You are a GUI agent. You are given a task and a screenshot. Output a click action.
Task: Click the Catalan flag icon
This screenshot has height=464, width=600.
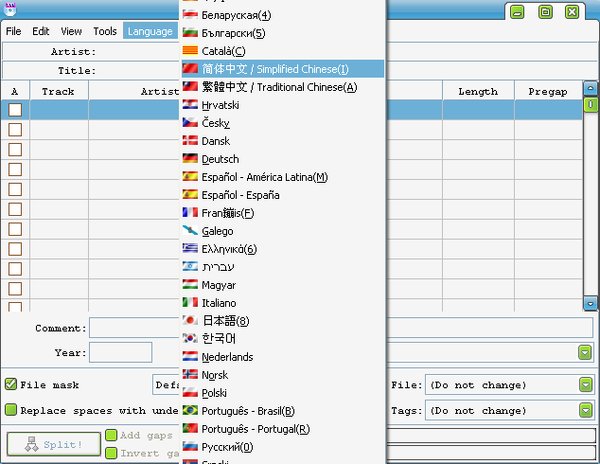[x=190, y=50]
